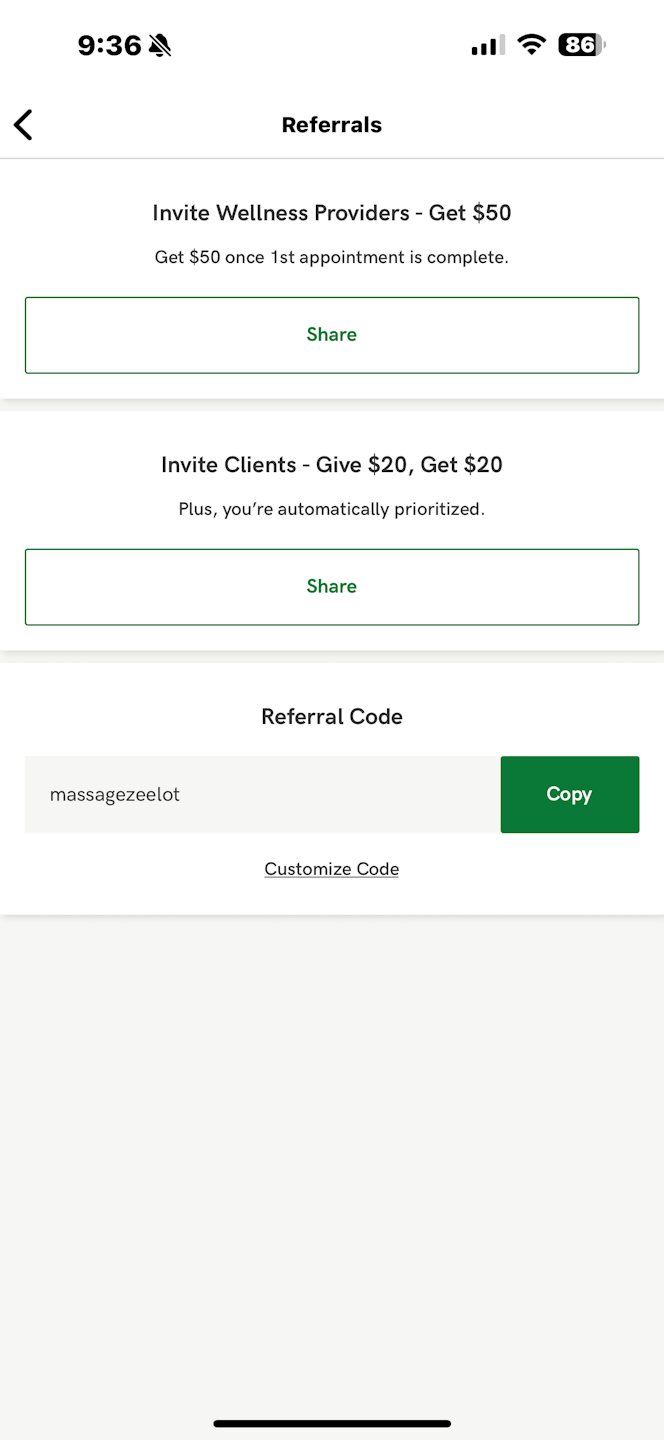The height and width of the screenshot is (1440, 664).
Task: Tap the empty gray area below Customize Code
Action: coord(332,1150)
